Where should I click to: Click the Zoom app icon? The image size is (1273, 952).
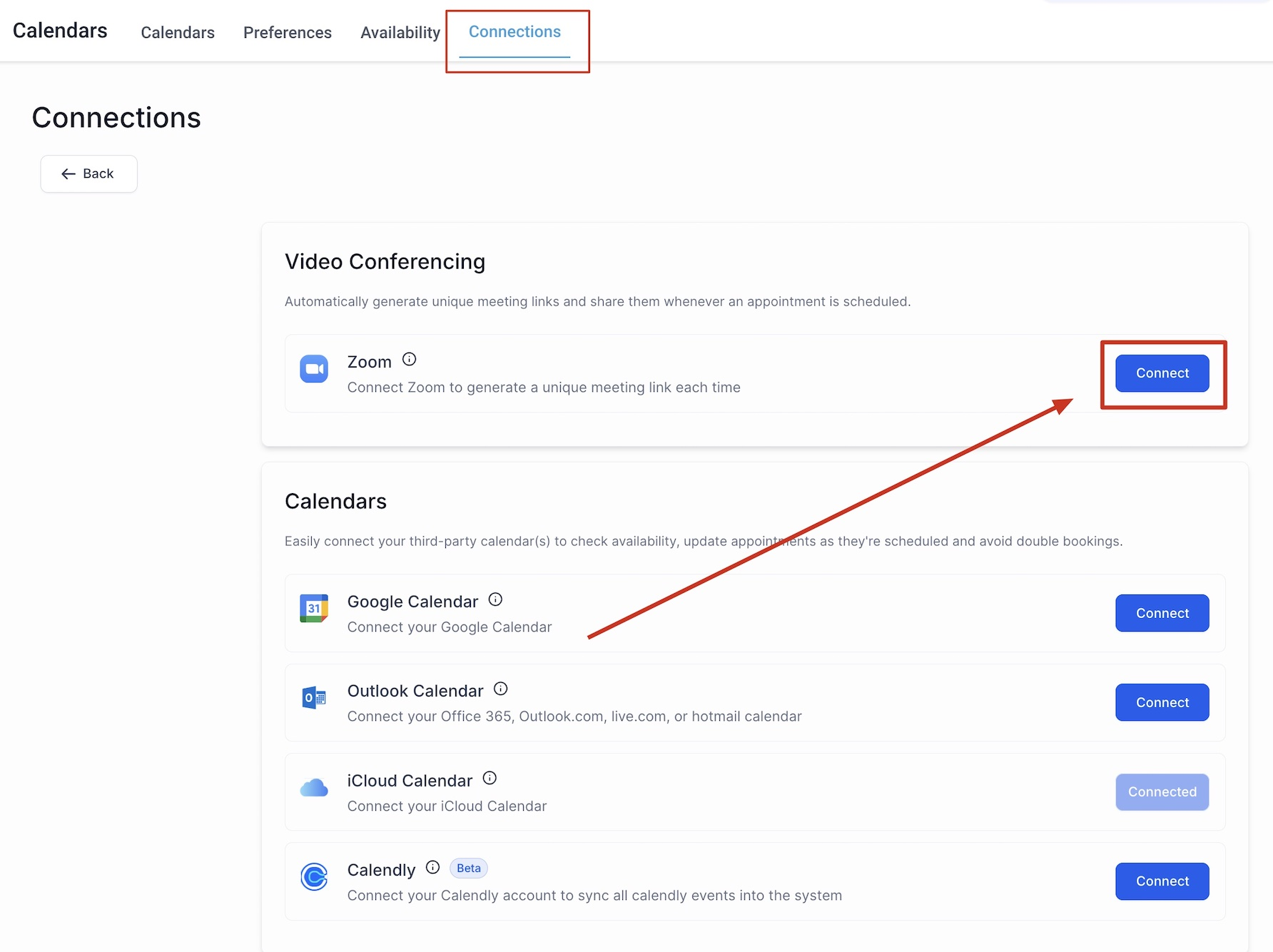point(314,369)
